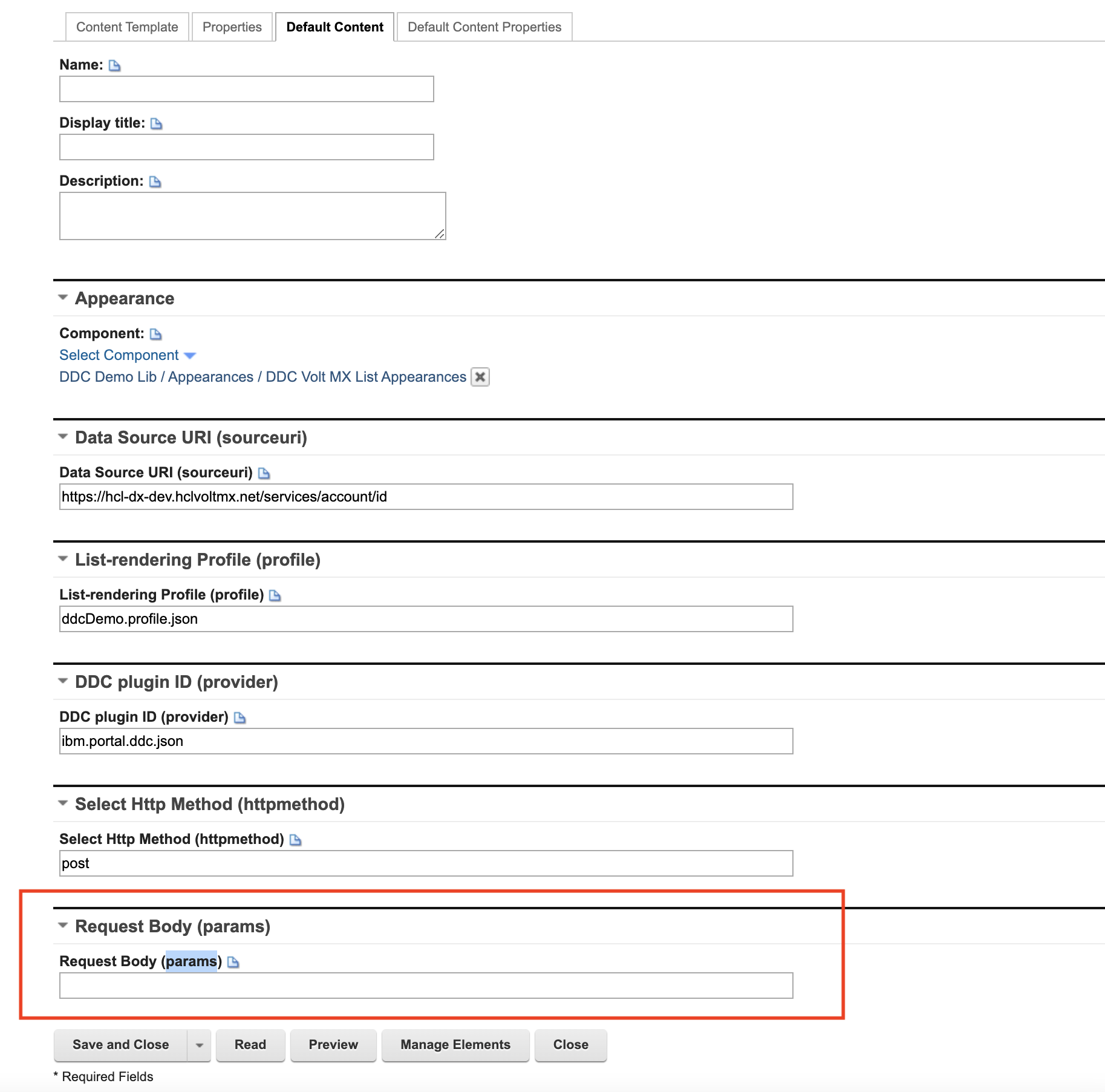Collapse the Appearance section
Image resolution: width=1105 pixels, height=1092 pixels.
62,298
